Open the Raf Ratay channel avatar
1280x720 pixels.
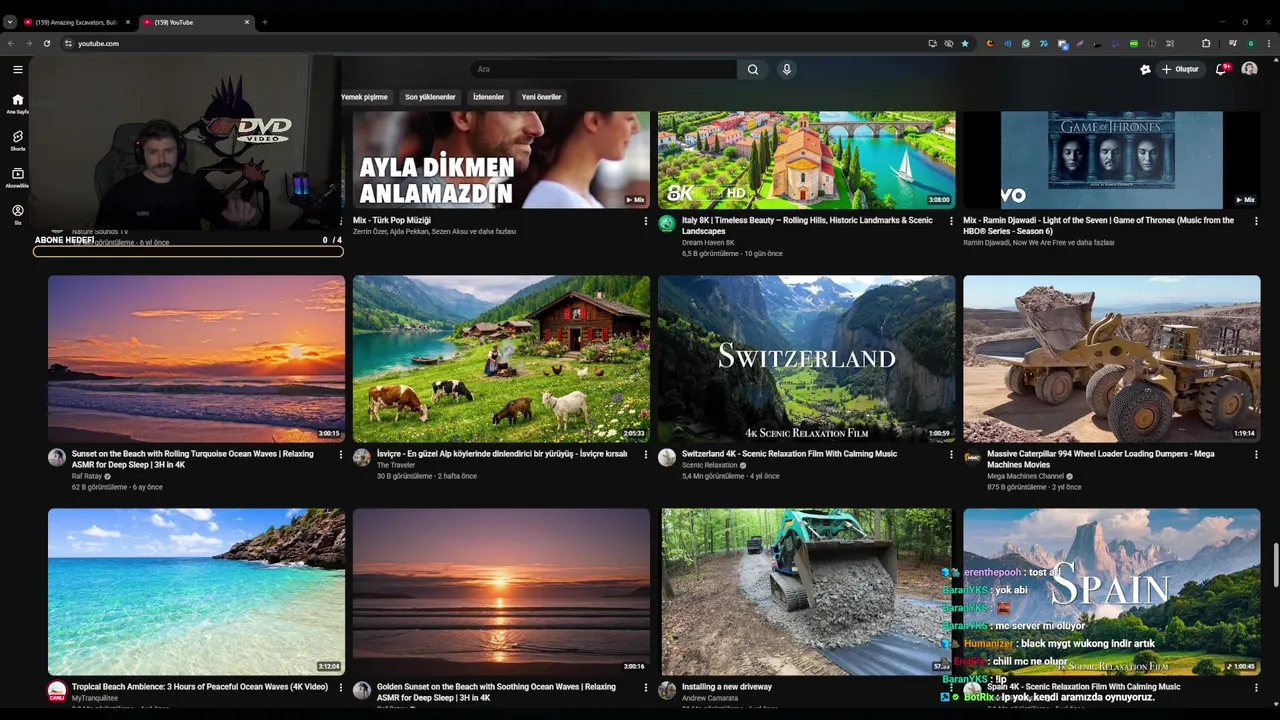click(x=57, y=457)
